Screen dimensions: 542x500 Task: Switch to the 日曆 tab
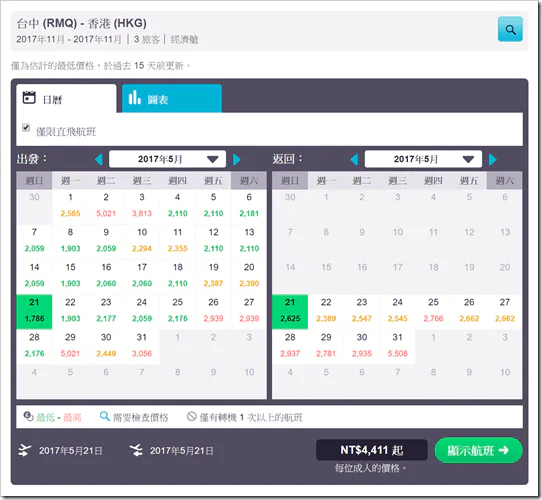[x=66, y=98]
